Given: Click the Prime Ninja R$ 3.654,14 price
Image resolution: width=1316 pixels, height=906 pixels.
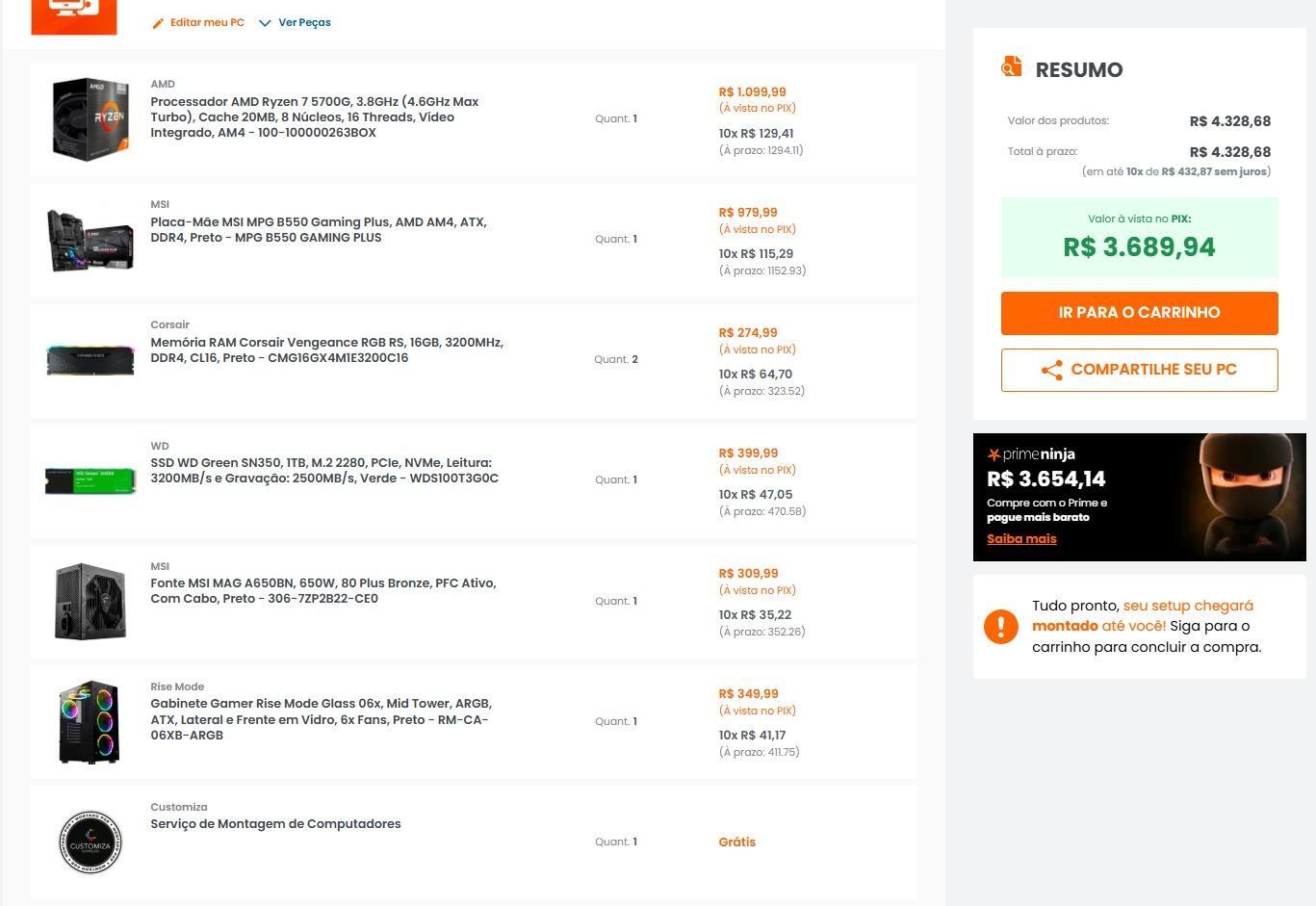Looking at the screenshot, I should tap(1045, 479).
